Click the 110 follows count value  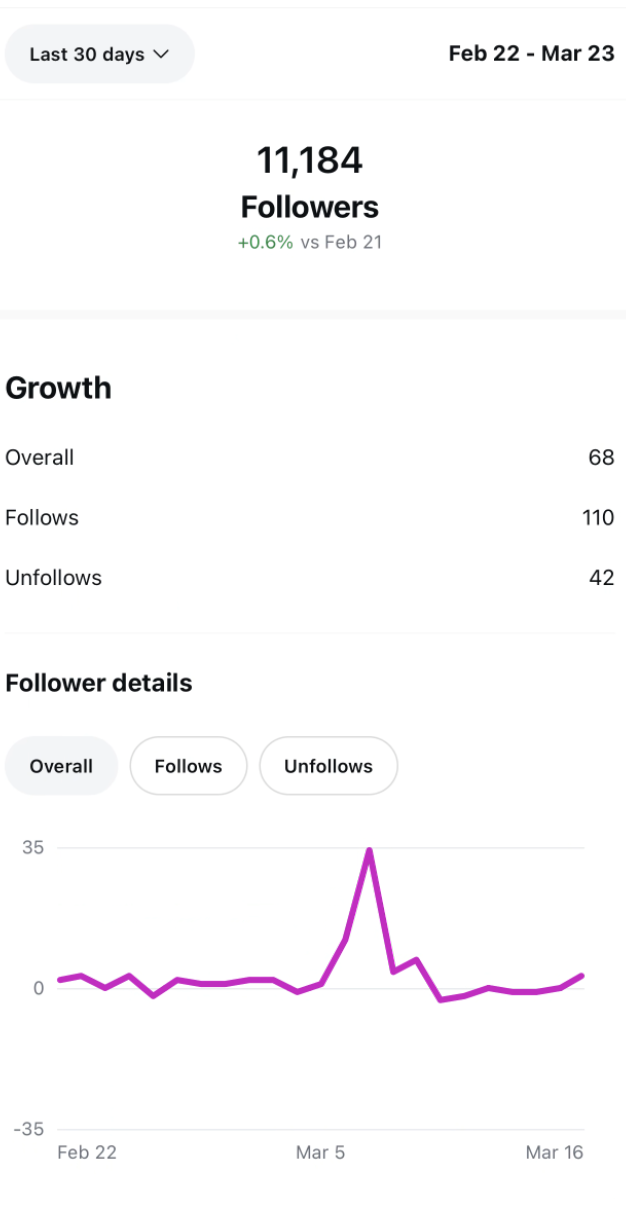pos(598,518)
